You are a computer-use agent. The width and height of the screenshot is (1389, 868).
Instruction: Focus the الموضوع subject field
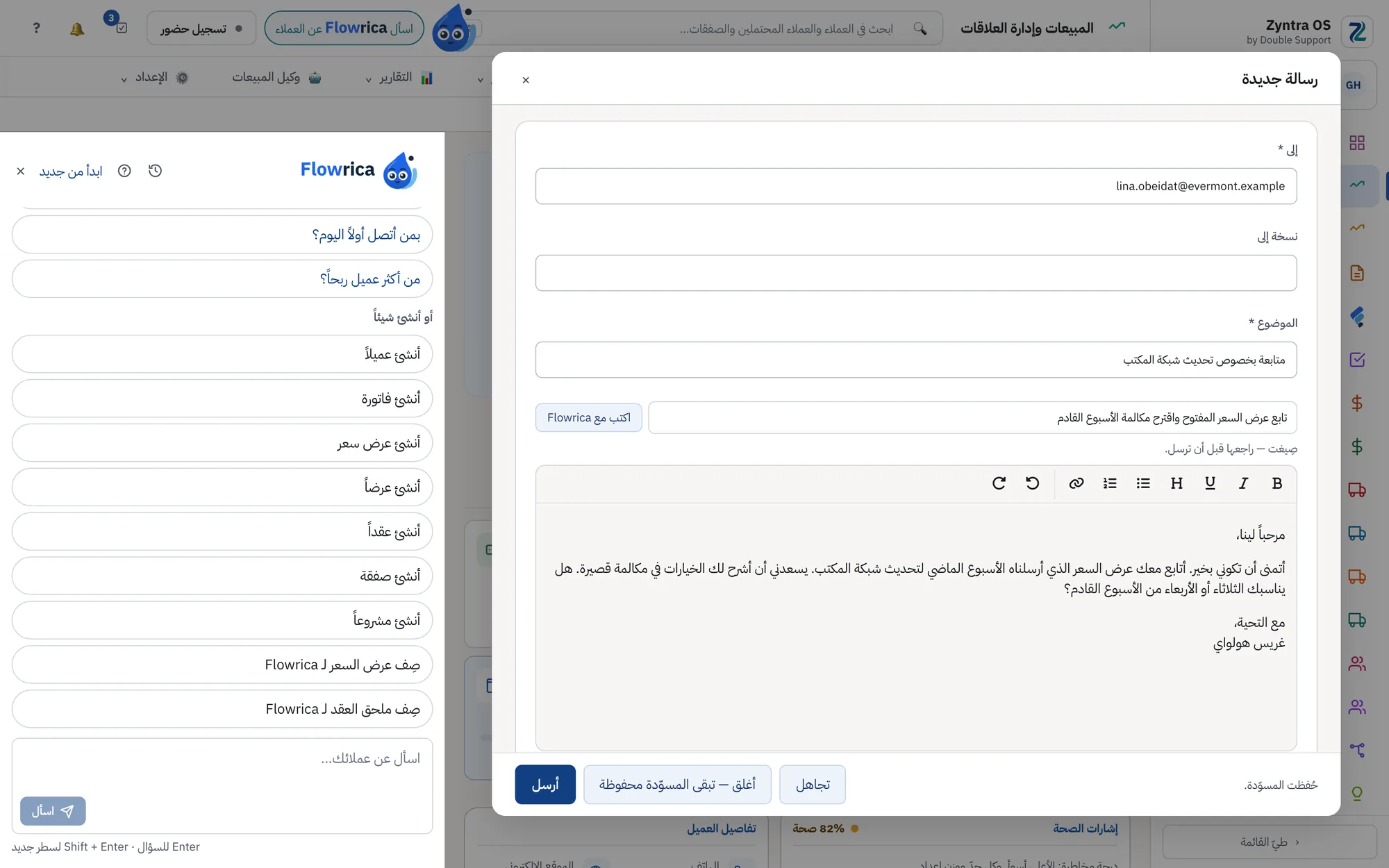pos(916,360)
